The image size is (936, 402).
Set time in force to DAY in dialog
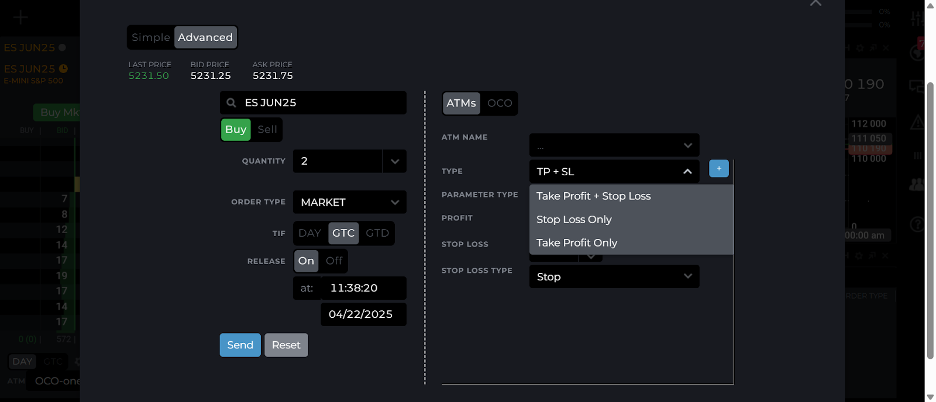pyautogui.click(x=310, y=234)
